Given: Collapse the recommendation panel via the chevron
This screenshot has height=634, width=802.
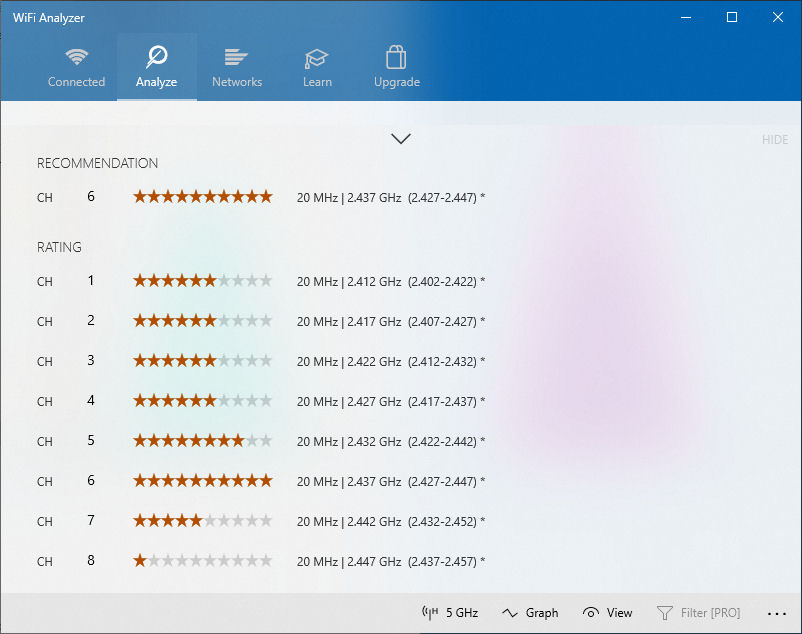Looking at the screenshot, I should coord(400,138).
